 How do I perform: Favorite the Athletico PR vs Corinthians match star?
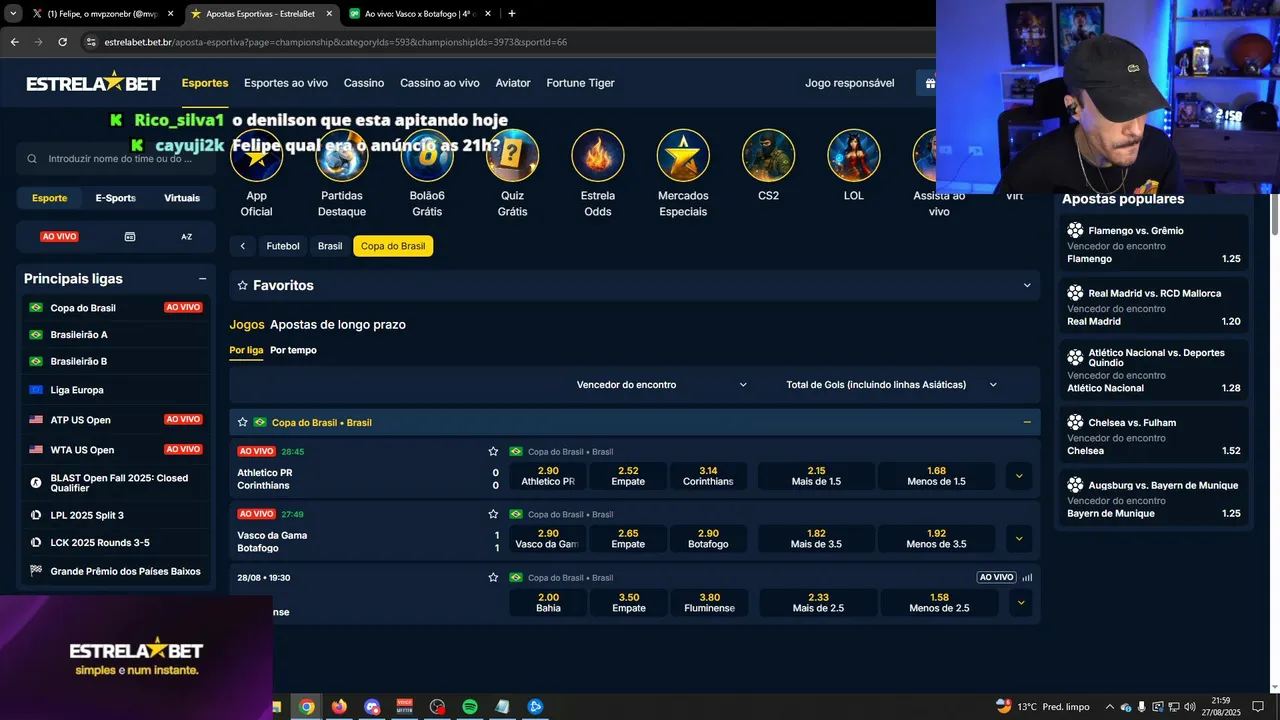[493, 451]
